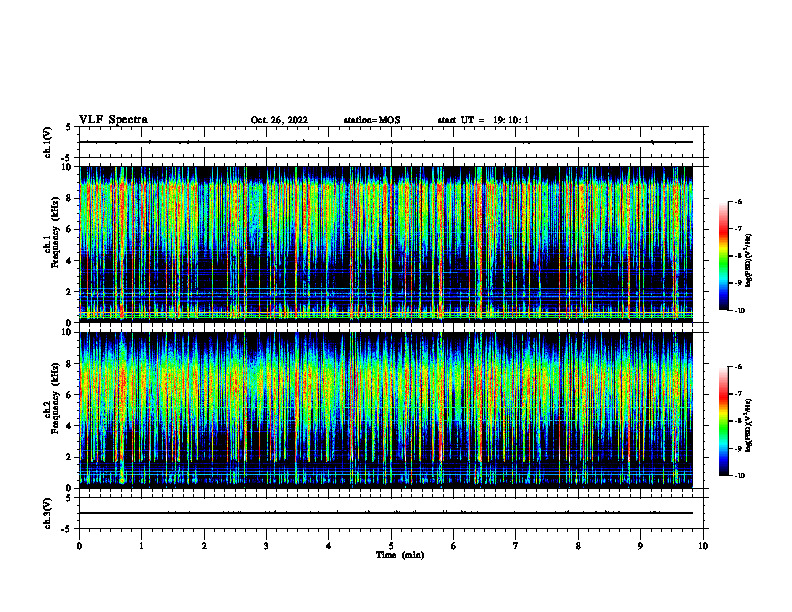Click the "VLF Spectra" plot title

113,120
